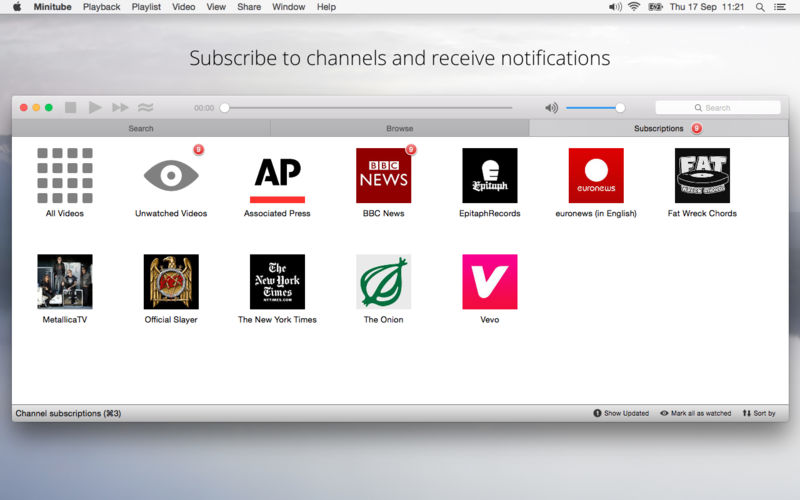Open the All Videos grid icon
This screenshot has width=800, height=500.
[65, 176]
